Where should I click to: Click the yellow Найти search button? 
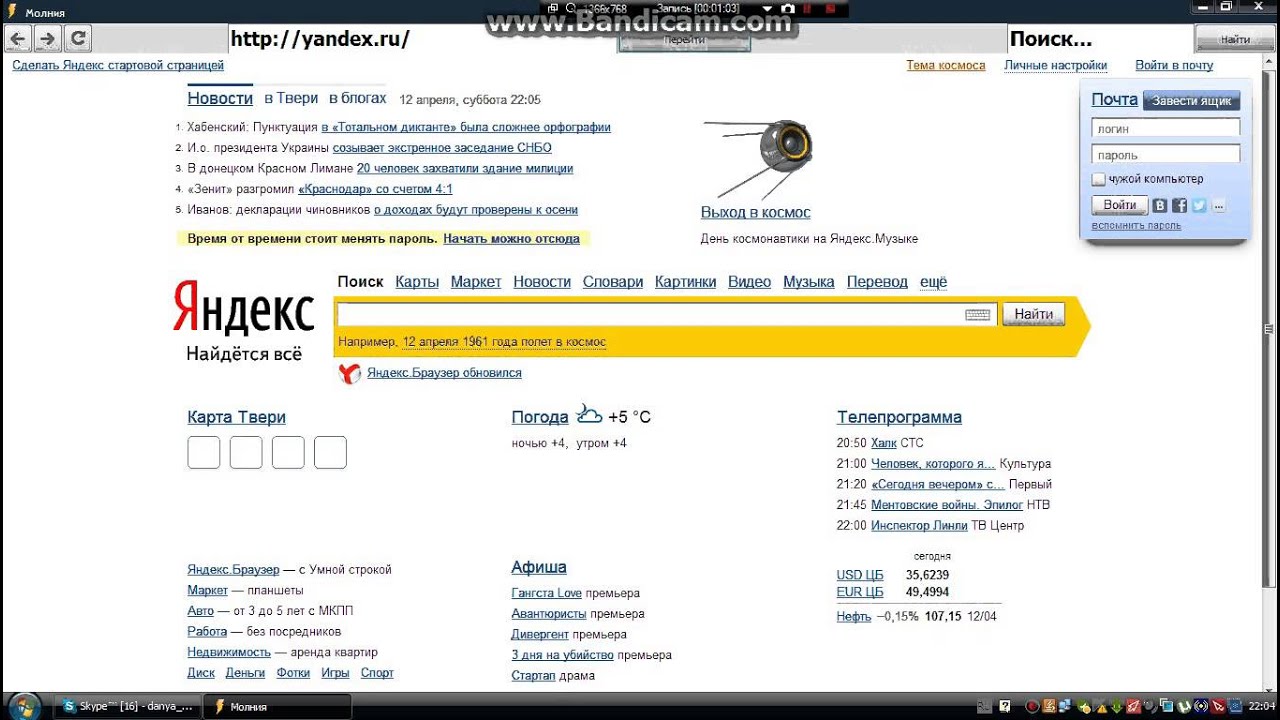1033,314
